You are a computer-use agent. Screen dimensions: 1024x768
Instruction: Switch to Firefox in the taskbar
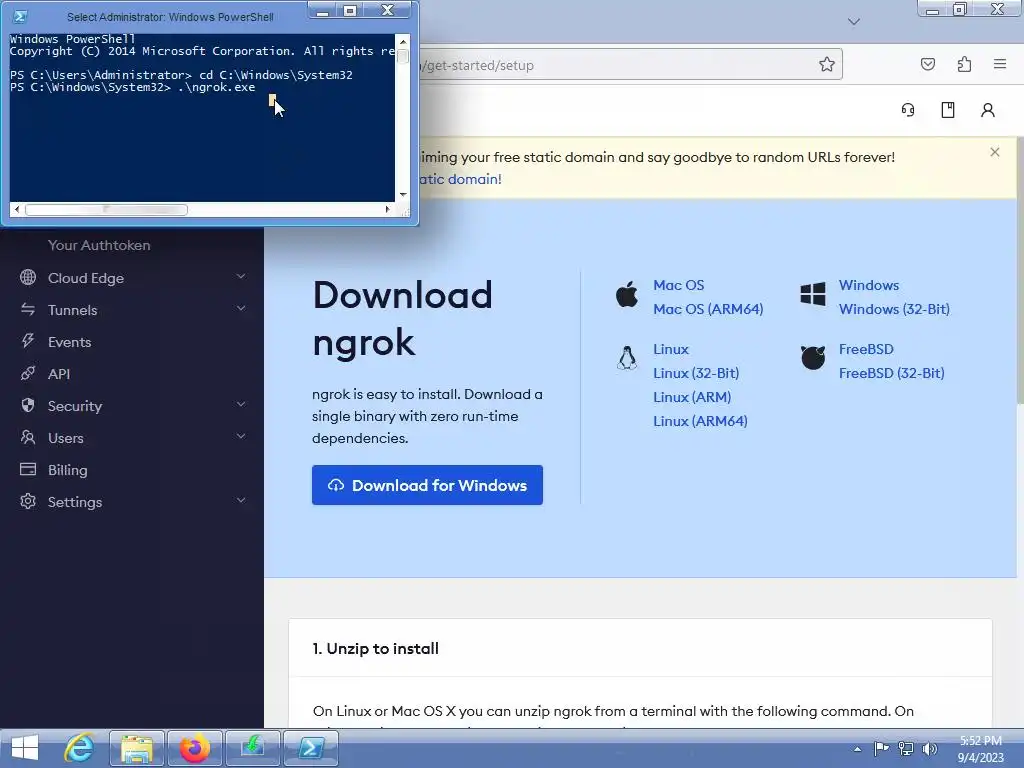(x=195, y=748)
